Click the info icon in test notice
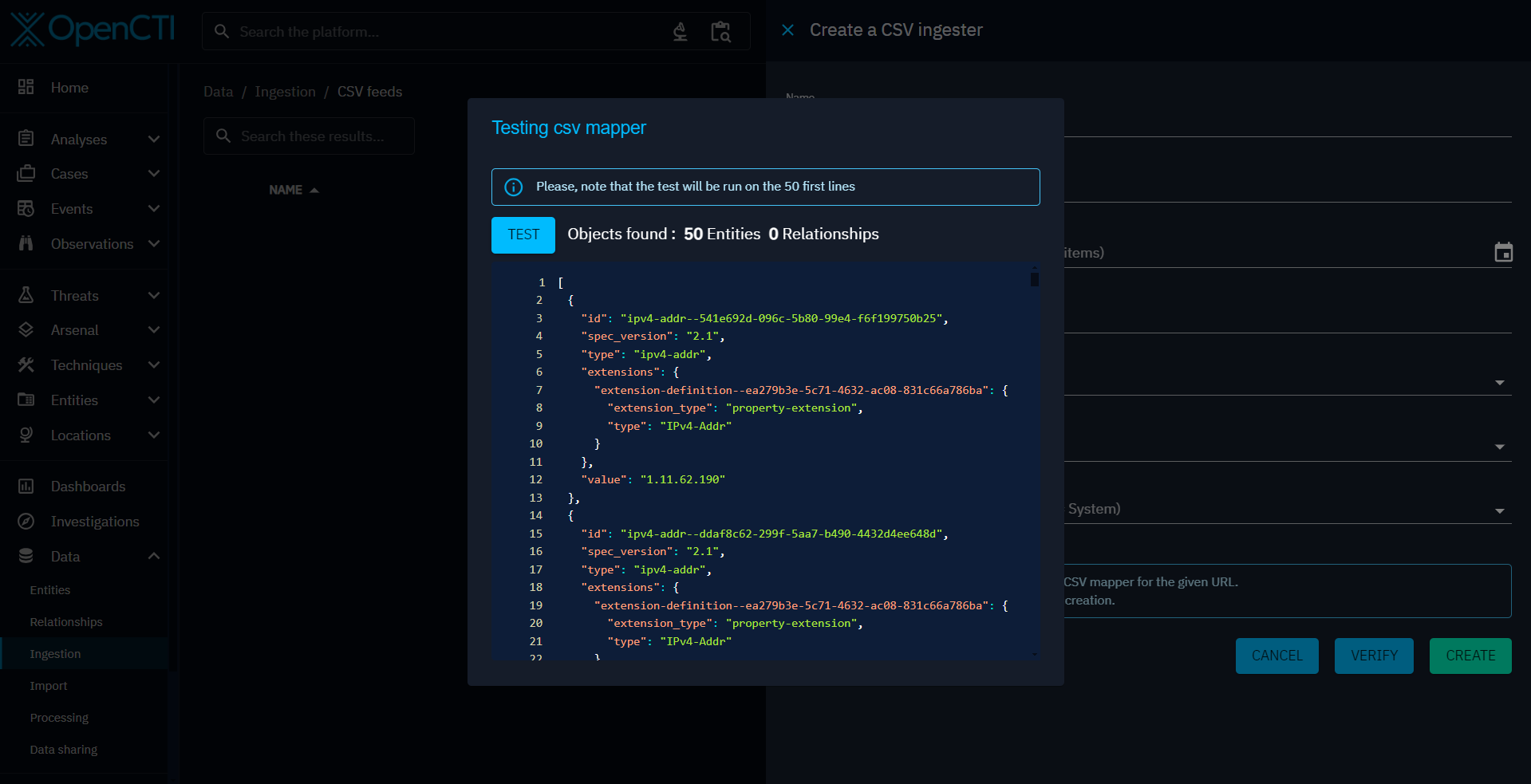The height and width of the screenshot is (784, 1531). pyautogui.click(x=514, y=187)
